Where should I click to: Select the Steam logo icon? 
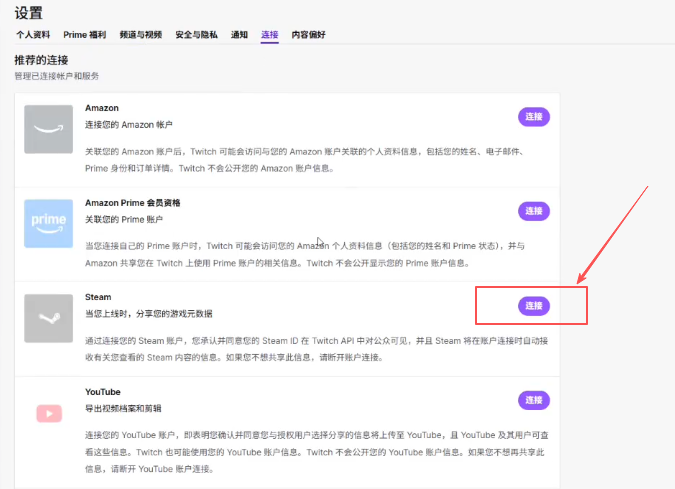pos(49,318)
